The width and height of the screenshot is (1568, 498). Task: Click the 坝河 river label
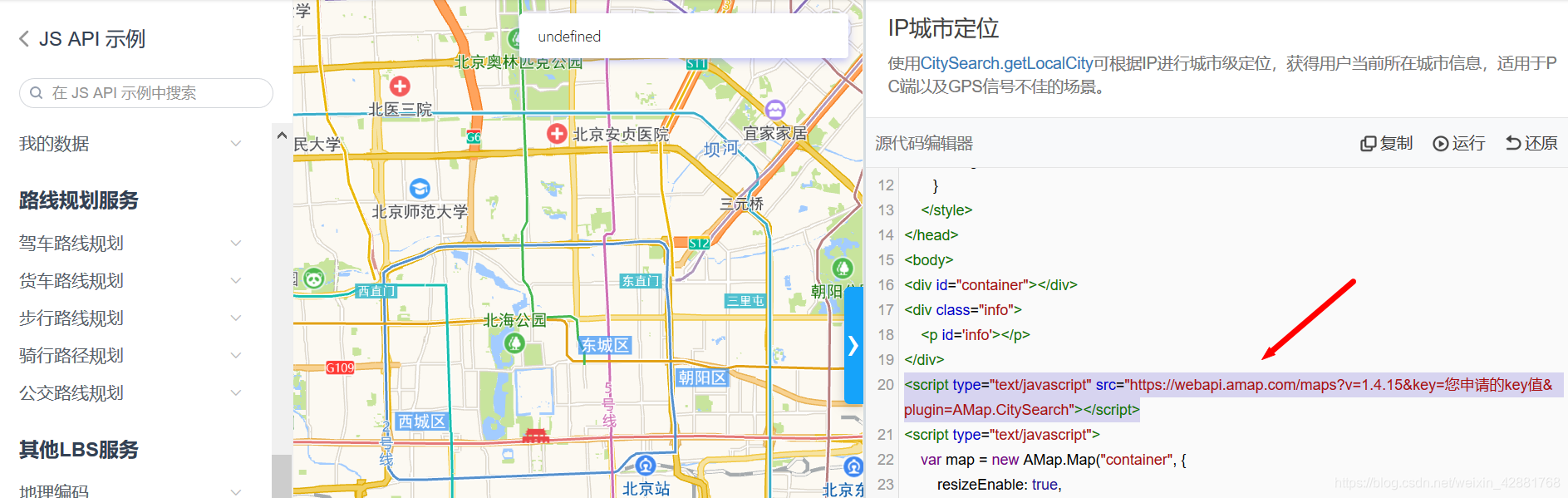click(x=720, y=149)
